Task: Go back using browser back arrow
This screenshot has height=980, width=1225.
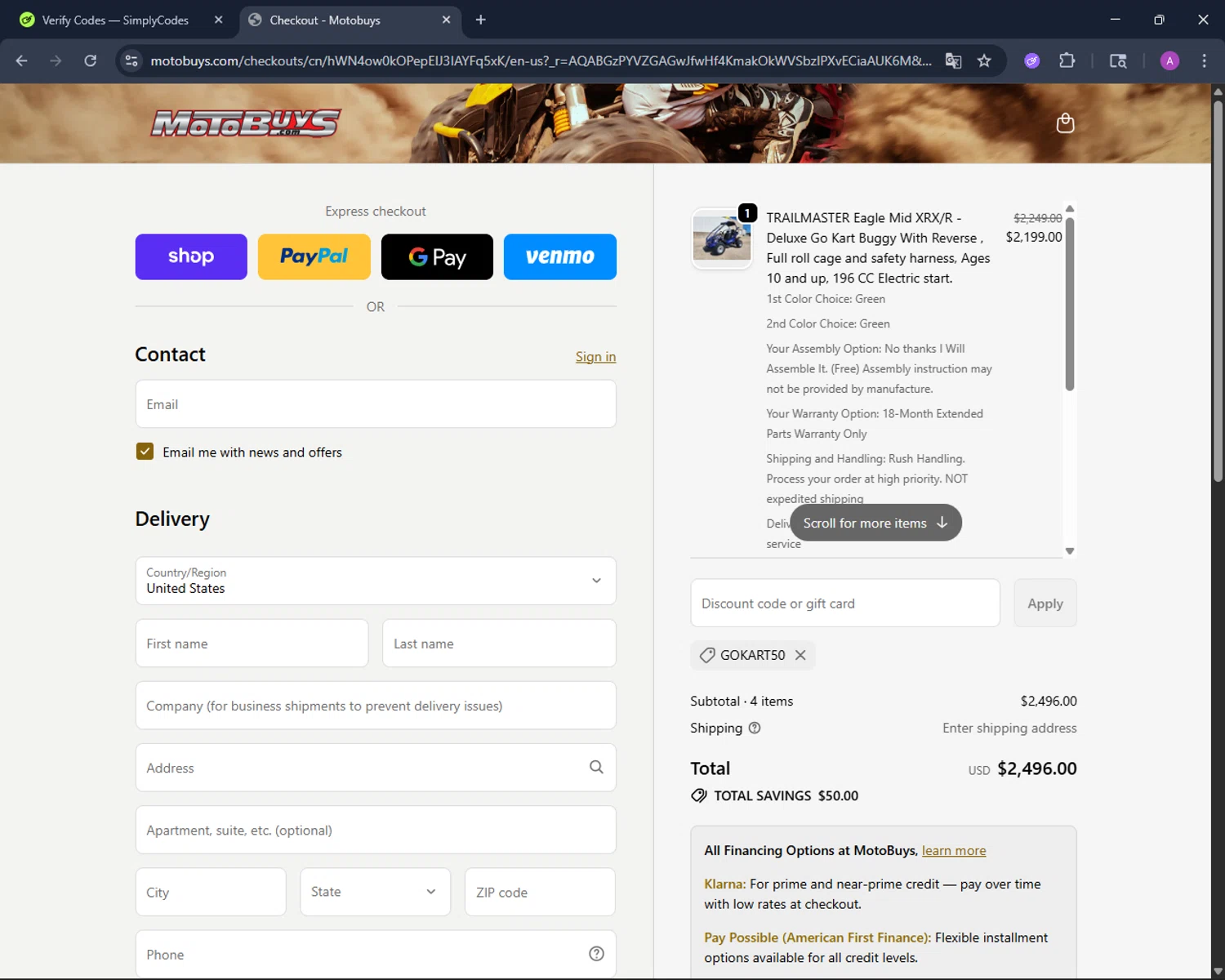Action: pyautogui.click(x=22, y=60)
